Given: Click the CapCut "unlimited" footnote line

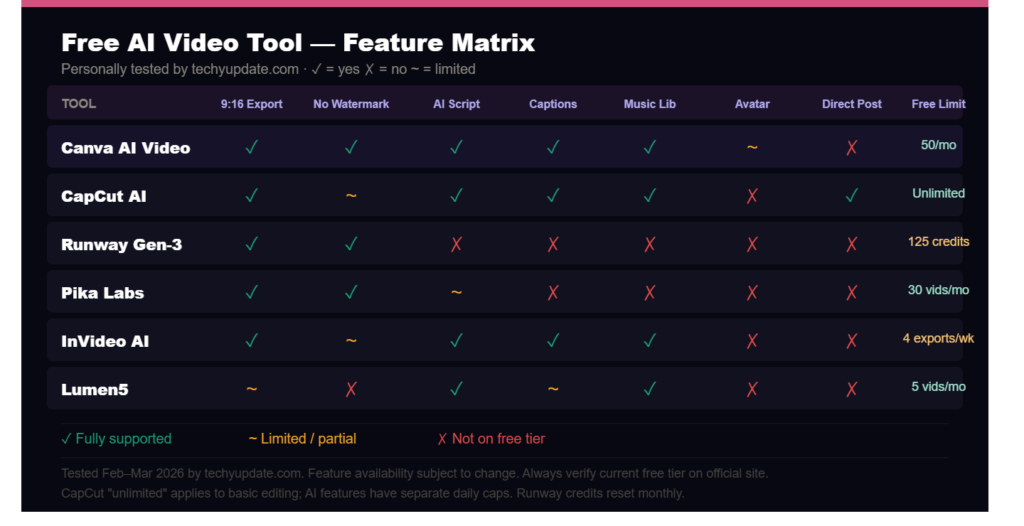Looking at the screenshot, I should (x=372, y=493).
